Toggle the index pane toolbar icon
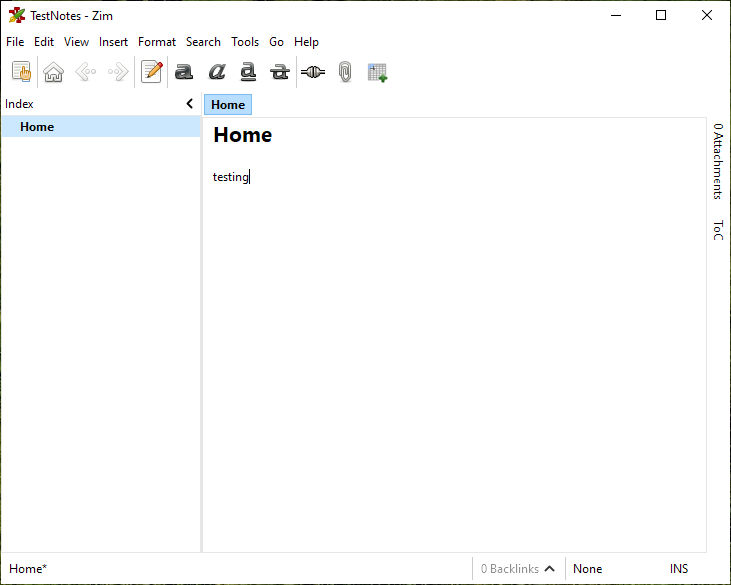The width and height of the screenshot is (731, 585). coord(21,72)
